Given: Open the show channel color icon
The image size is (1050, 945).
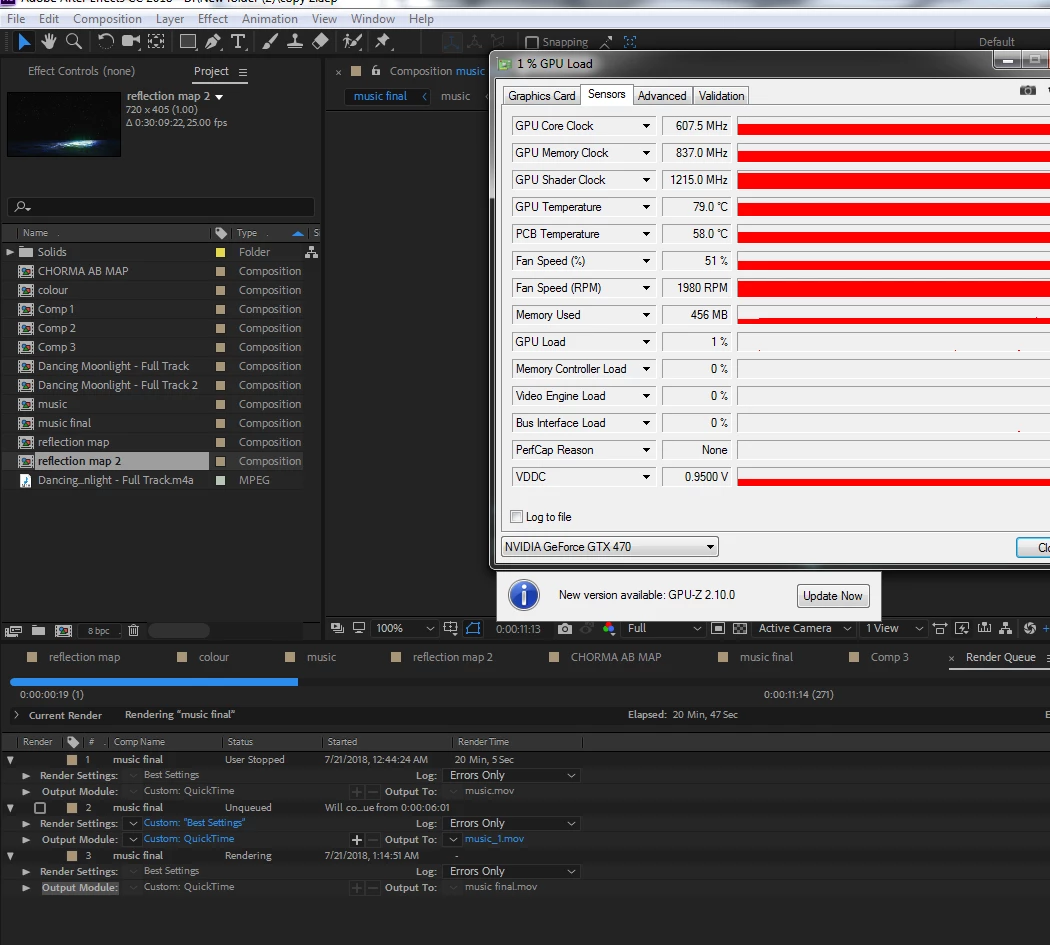Looking at the screenshot, I should 609,628.
